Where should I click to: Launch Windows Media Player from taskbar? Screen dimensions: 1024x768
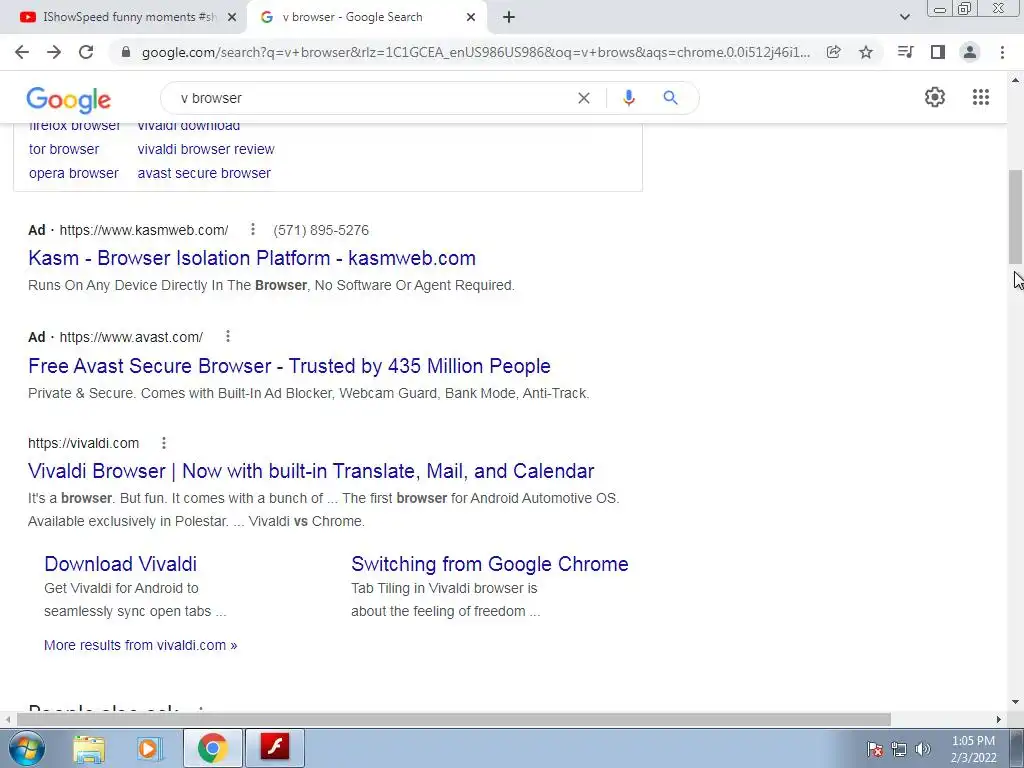[150, 748]
